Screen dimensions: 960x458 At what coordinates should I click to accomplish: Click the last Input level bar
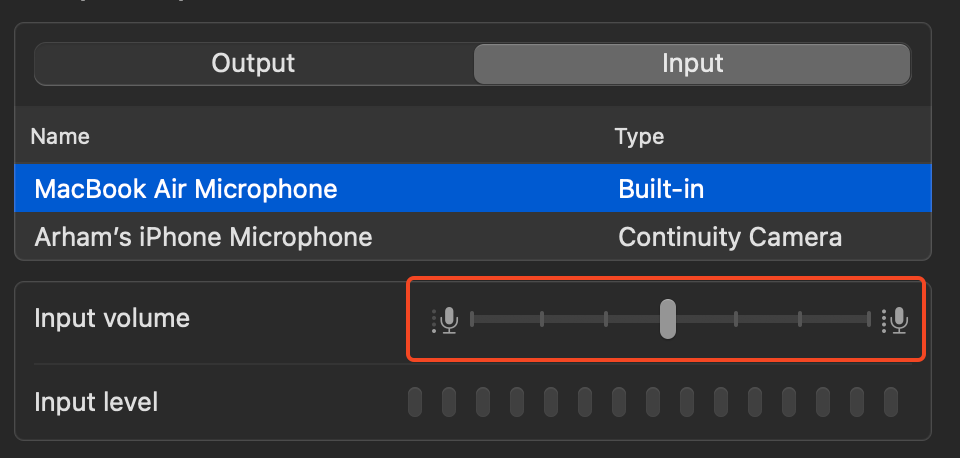click(891, 402)
